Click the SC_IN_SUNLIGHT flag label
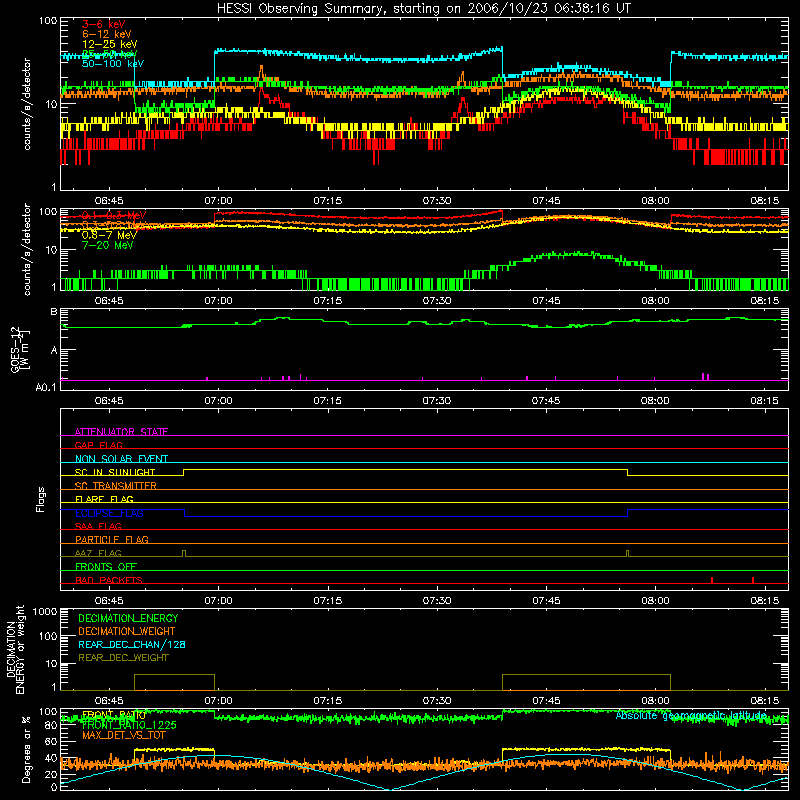Viewport: 800px width, 800px height. [x=115, y=472]
